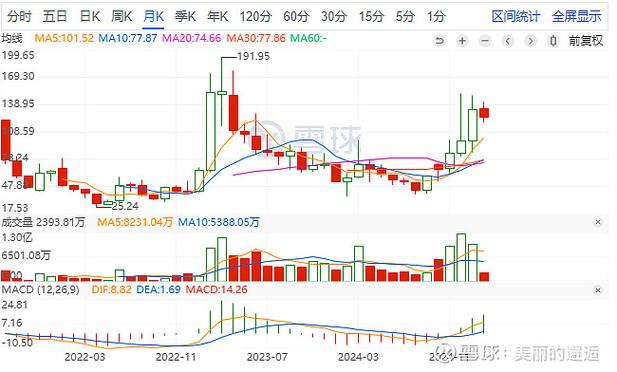Viewport: 617px width, 372px height.
Task: Click the 均线 moving average label
Action: [x=12, y=39]
